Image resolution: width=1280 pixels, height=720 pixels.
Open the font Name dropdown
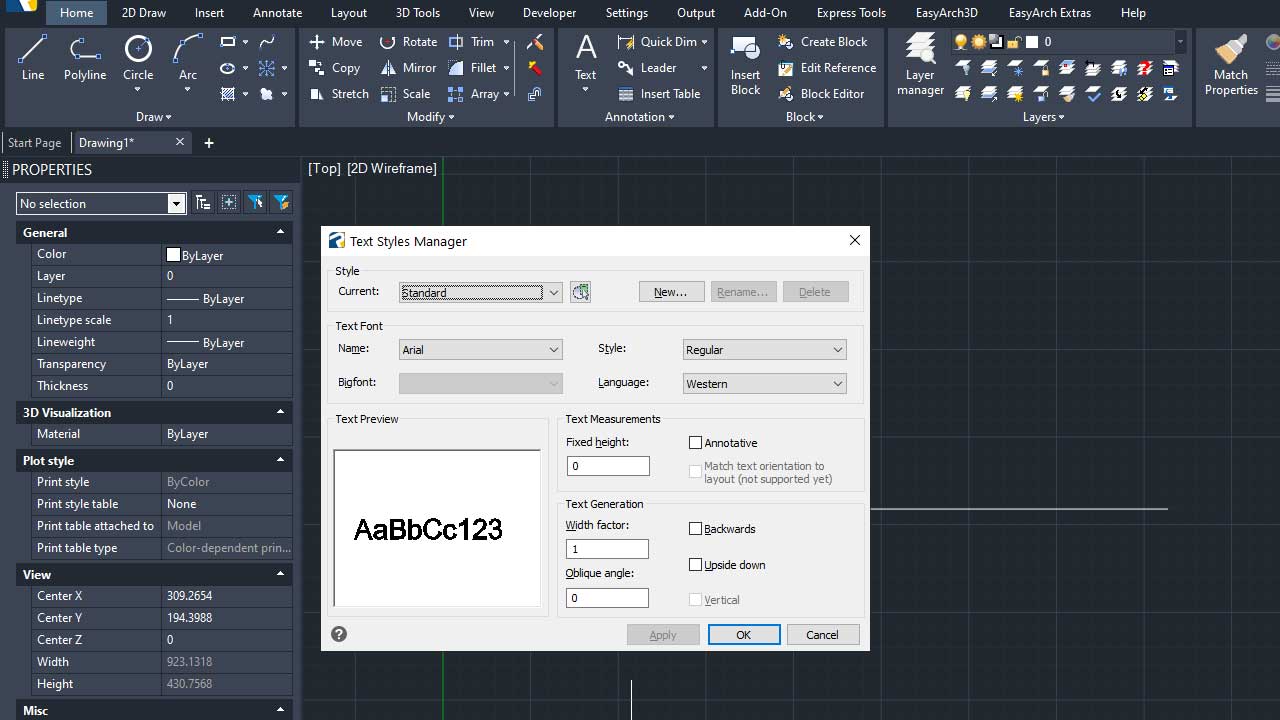point(480,350)
